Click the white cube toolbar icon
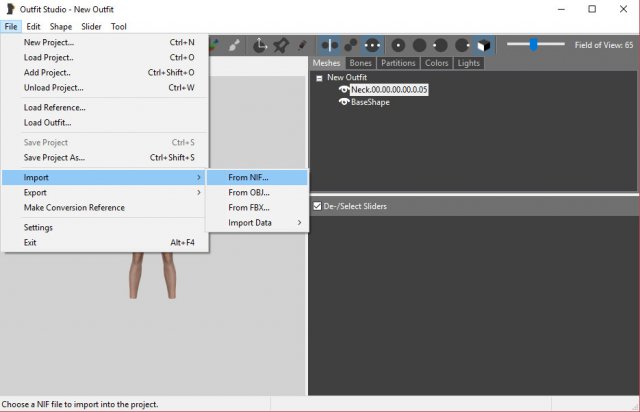The width and height of the screenshot is (640, 412). pyautogui.click(x=483, y=45)
